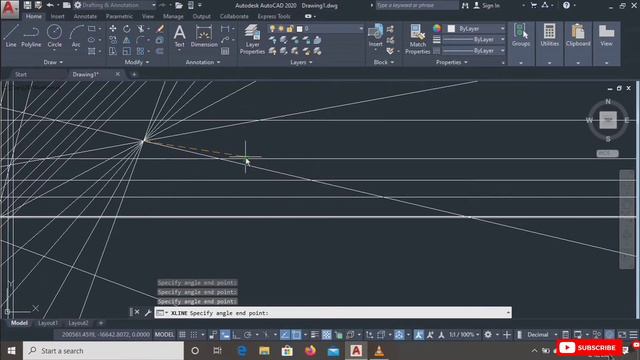Image resolution: width=640 pixels, height=360 pixels.
Task: Open the Annotate ribbon tab
Action: click(85, 16)
